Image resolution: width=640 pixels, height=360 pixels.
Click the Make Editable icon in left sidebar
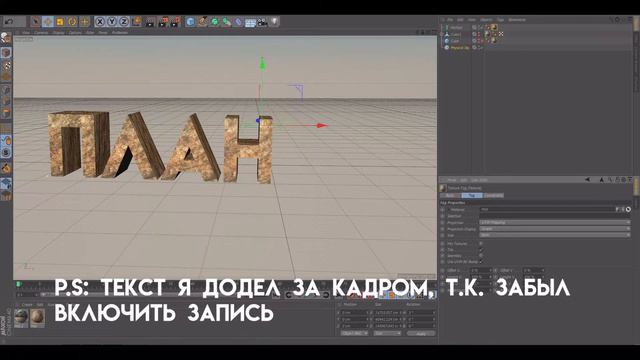6,38
